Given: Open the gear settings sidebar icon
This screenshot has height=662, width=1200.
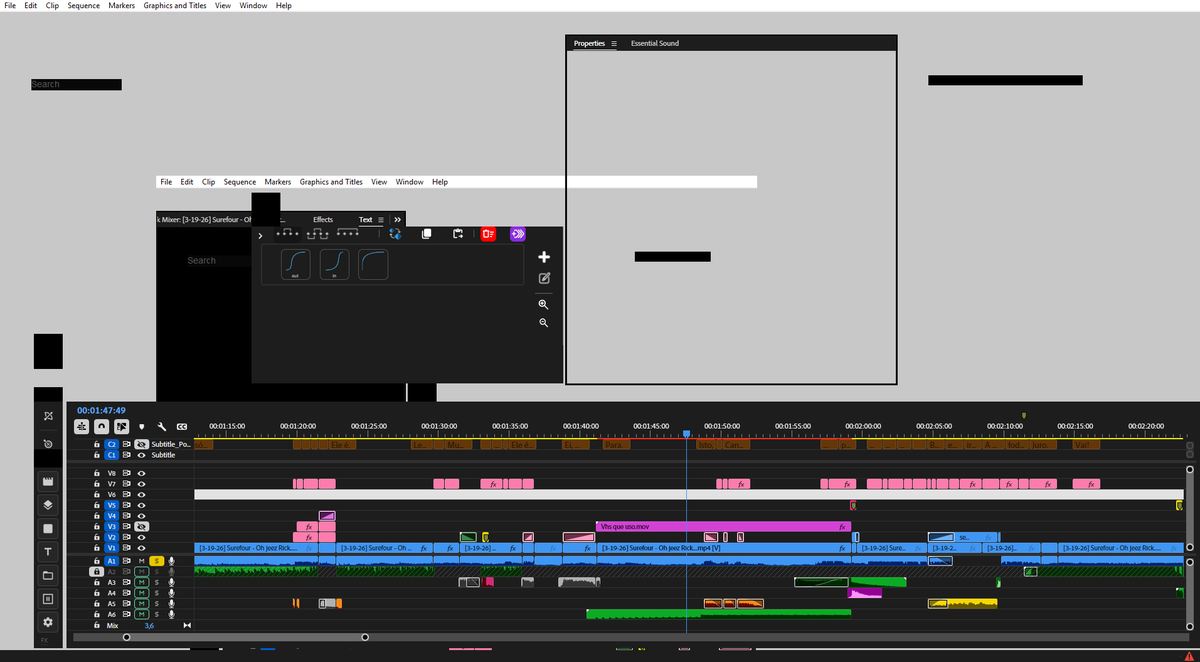Looking at the screenshot, I should 47,622.
